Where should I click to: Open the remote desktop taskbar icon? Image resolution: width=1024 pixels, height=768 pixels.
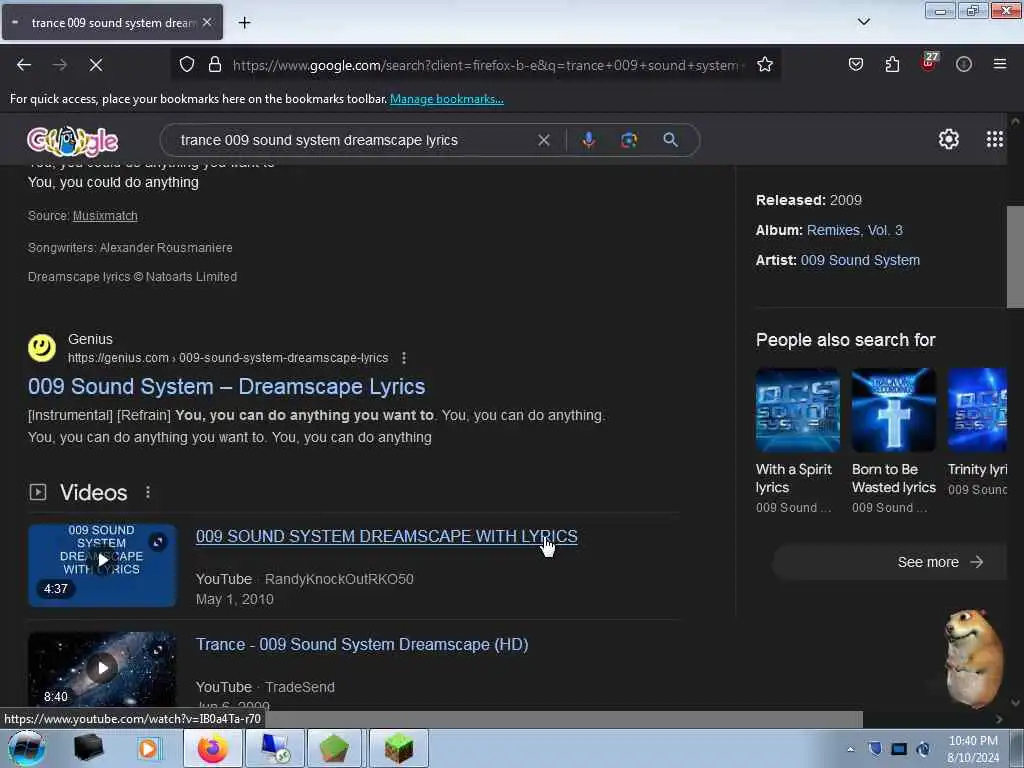[x=275, y=748]
